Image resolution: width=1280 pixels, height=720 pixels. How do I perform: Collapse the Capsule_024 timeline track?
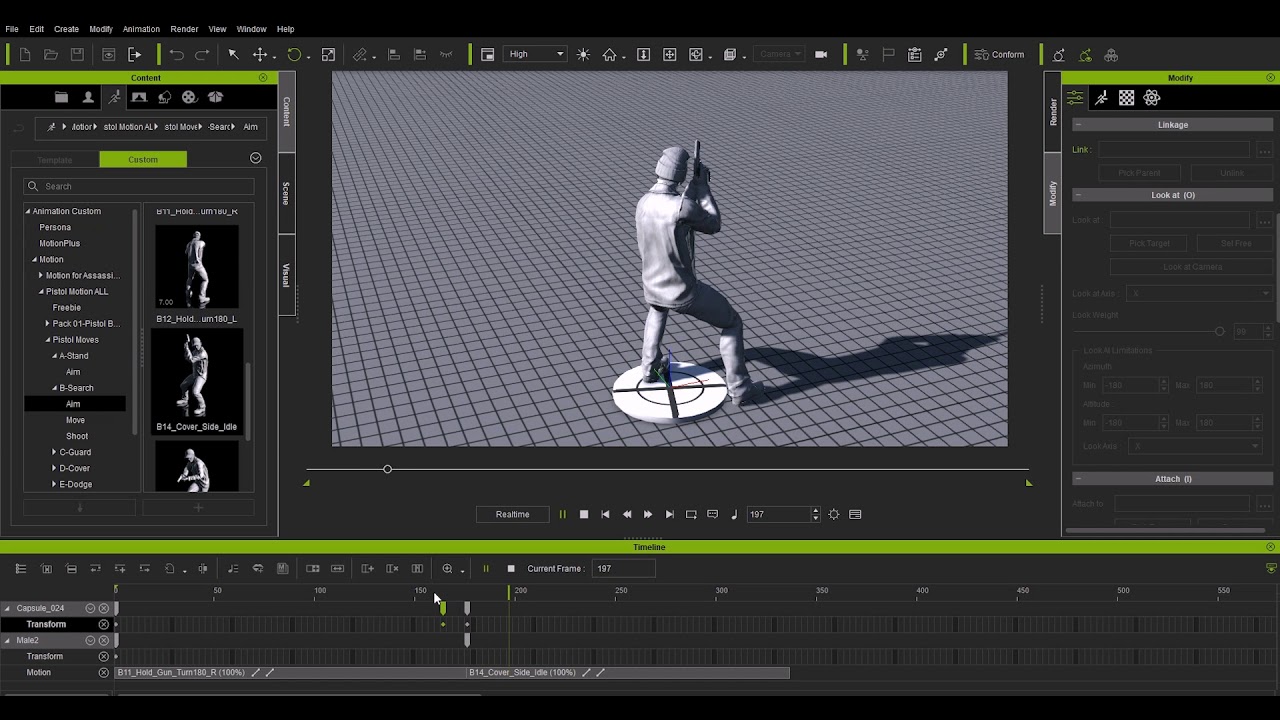(x=7, y=608)
